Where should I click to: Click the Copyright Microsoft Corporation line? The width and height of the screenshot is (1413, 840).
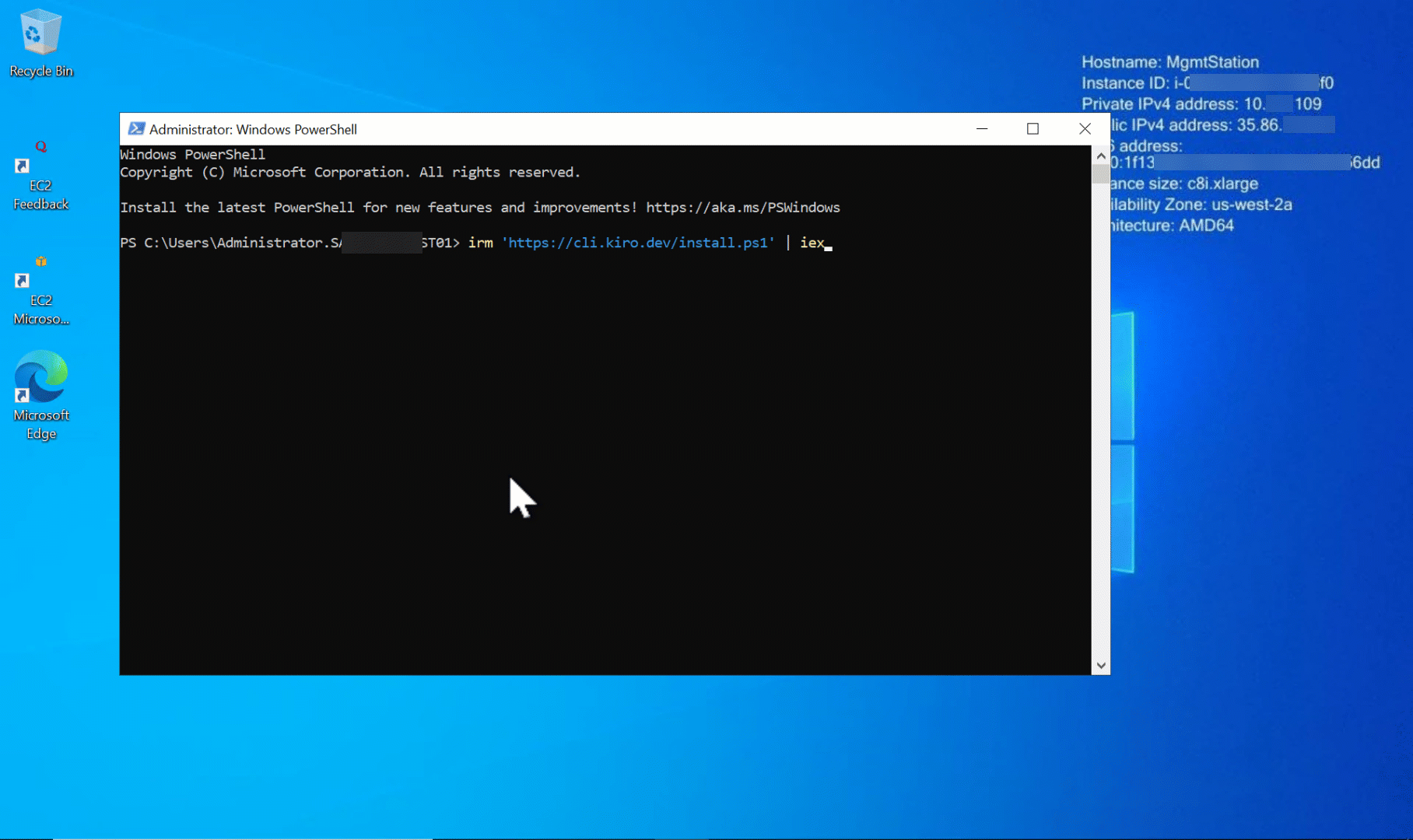click(350, 173)
